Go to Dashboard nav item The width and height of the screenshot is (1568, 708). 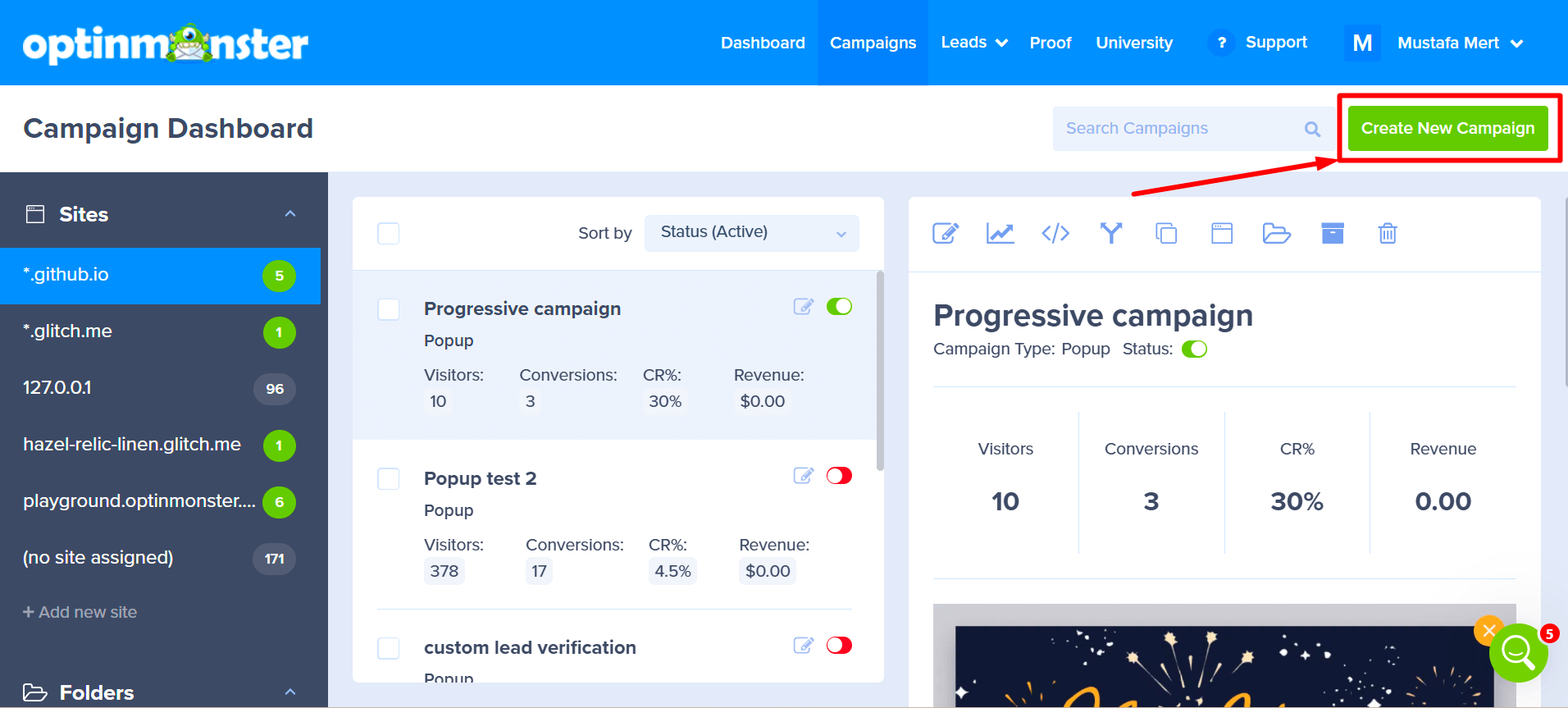[763, 43]
